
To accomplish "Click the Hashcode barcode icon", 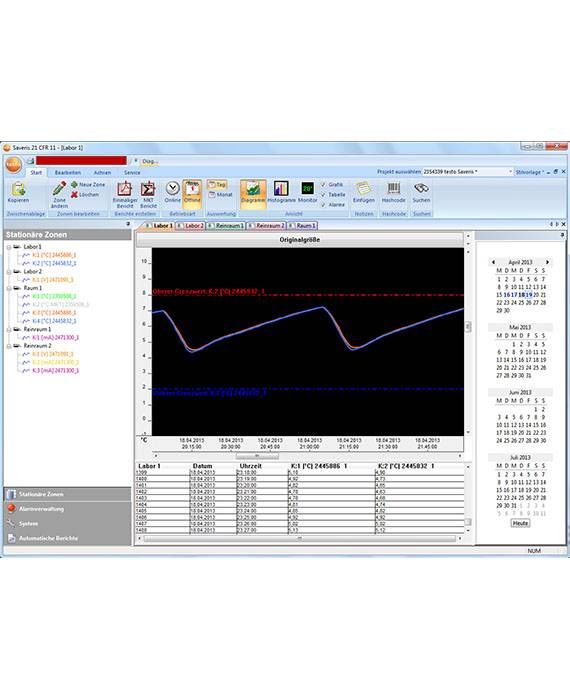I will [x=393, y=188].
